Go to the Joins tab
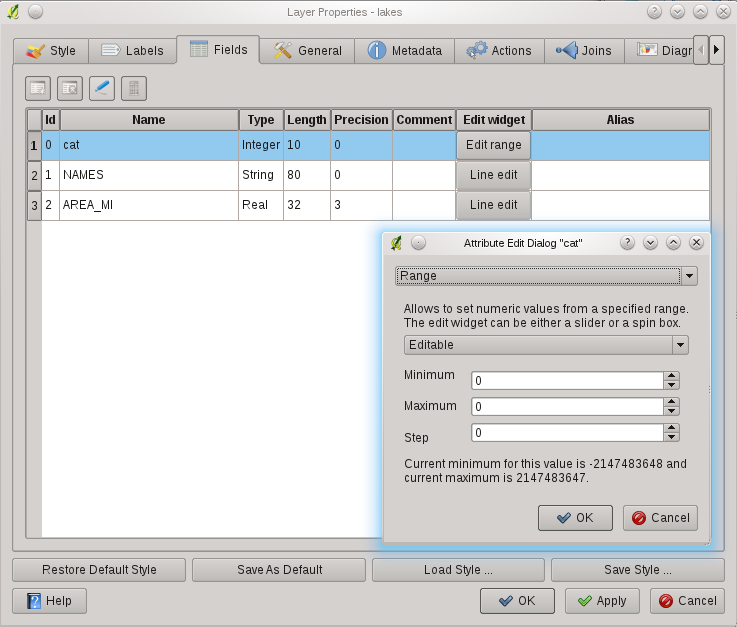The image size is (737, 627). [x=585, y=50]
